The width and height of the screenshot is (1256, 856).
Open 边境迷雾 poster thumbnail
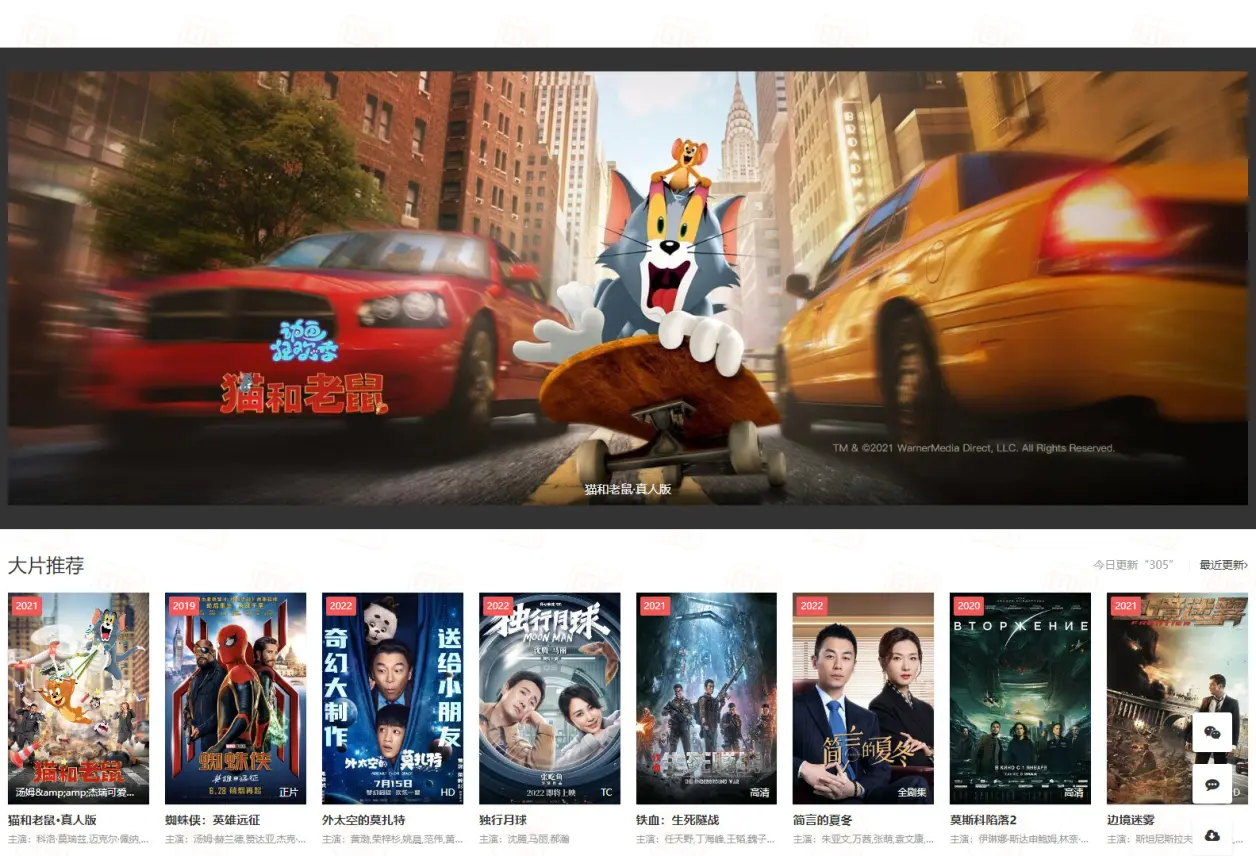[1177, 698]
